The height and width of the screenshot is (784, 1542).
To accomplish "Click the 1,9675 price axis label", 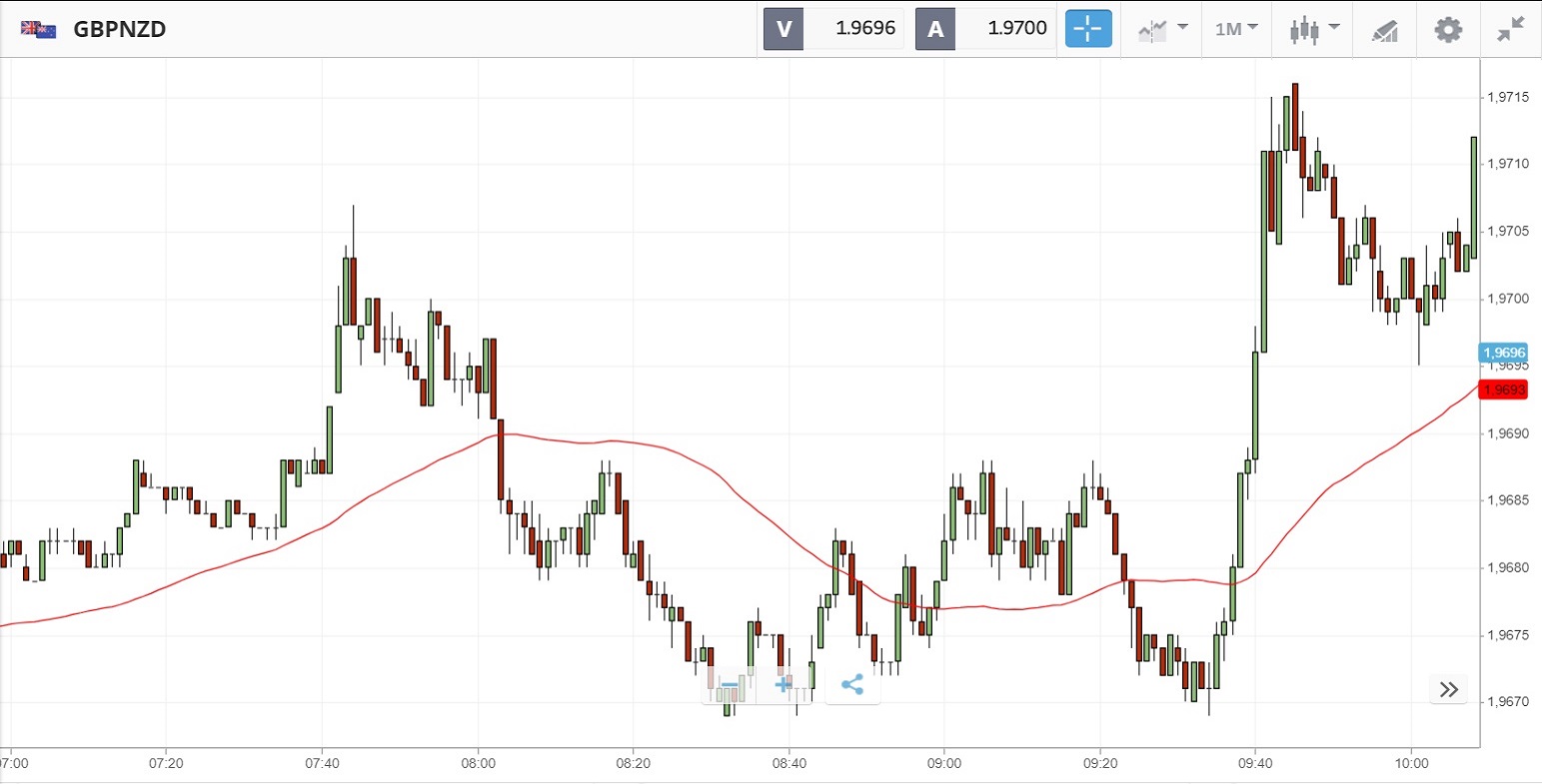I will (x=1508, y=634).
